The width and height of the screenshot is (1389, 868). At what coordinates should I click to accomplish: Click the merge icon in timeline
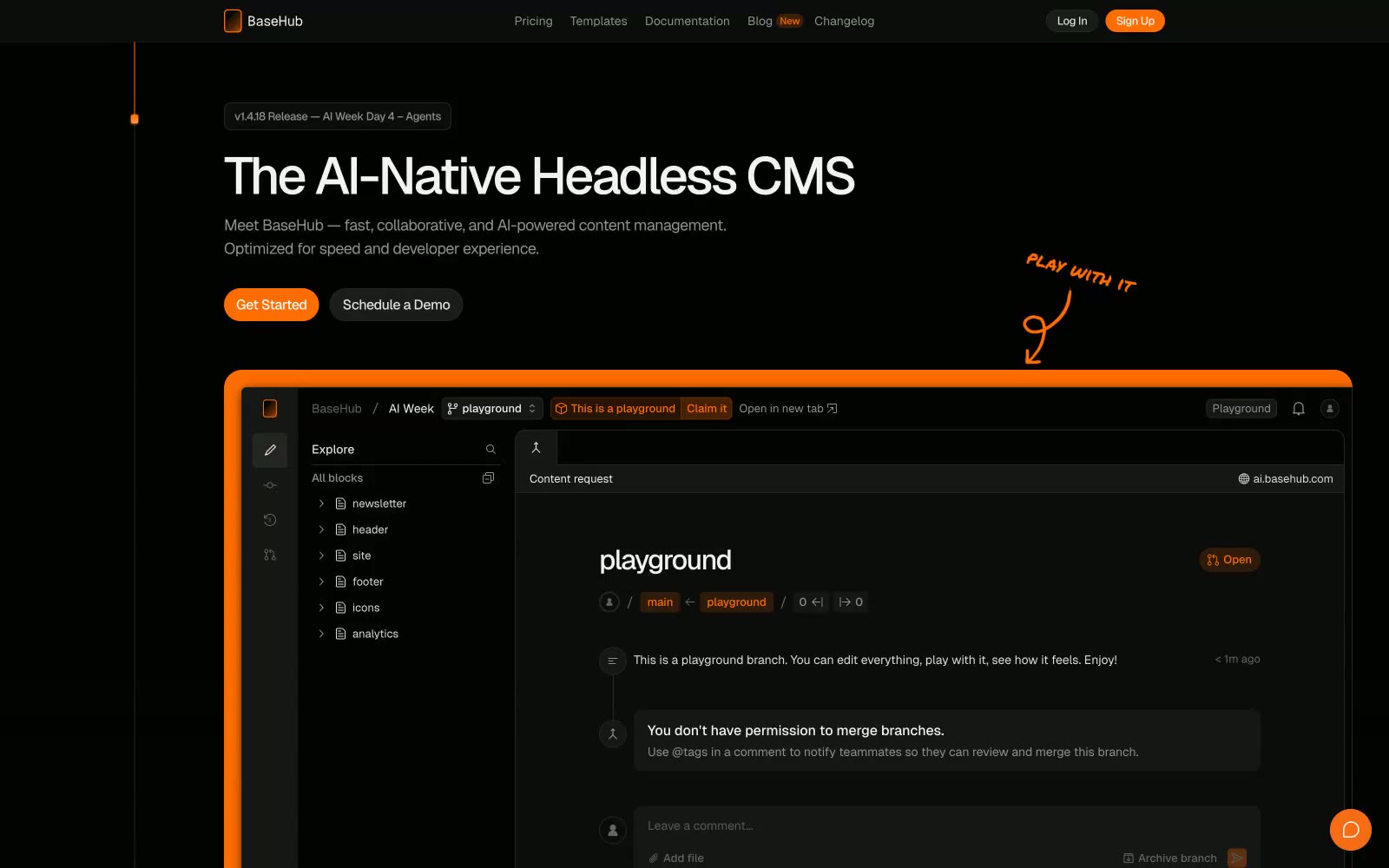pos(613,734)
